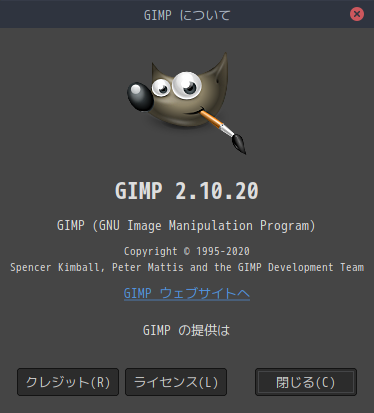Click Wilber's larger eye
Screen dimensions: 374x413
pyautogui.click(x=187, y=85)
